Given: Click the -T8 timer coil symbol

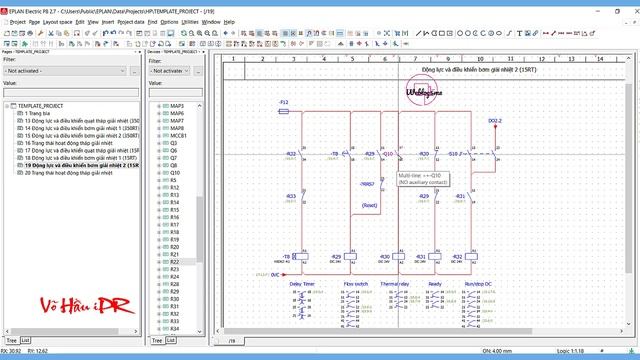Looking at the screenshot, I should coord(300,257).
